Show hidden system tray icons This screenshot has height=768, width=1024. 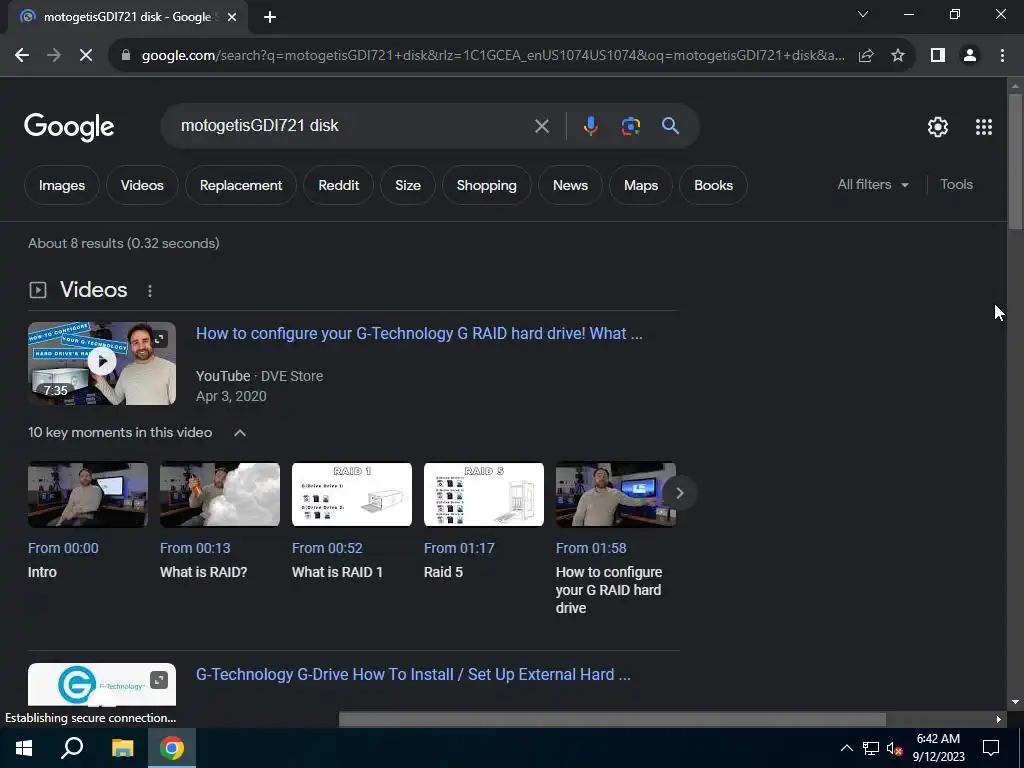pyautogui.click(x=846, y=748)
